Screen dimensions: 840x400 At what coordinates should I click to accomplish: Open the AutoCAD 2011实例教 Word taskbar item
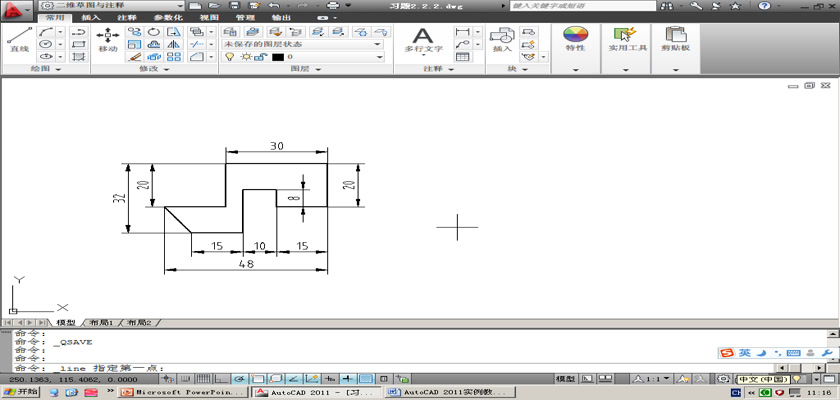point(449,393)
